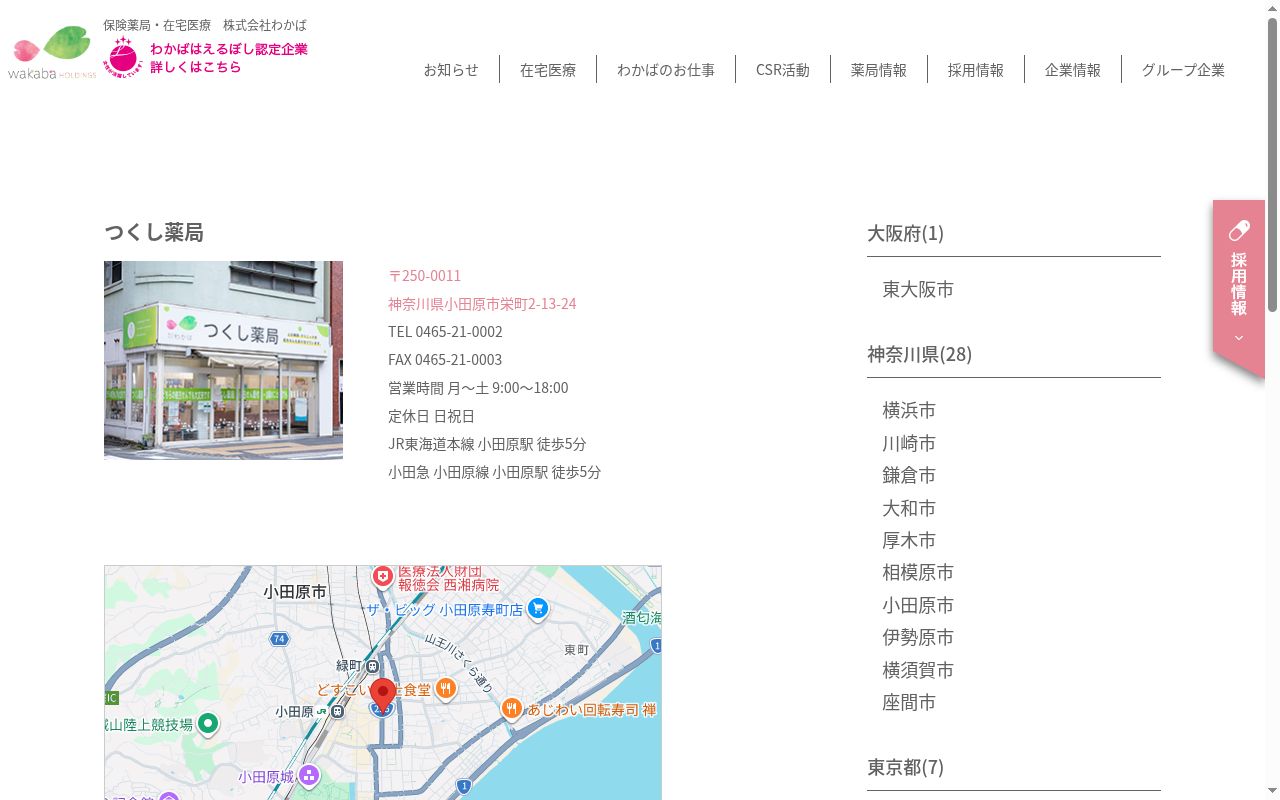This screenshot has height=800, width=1280.
Task: Click the TEL 0465-21-0002 text
Action: pyautogui.click(x=445, y=332)
